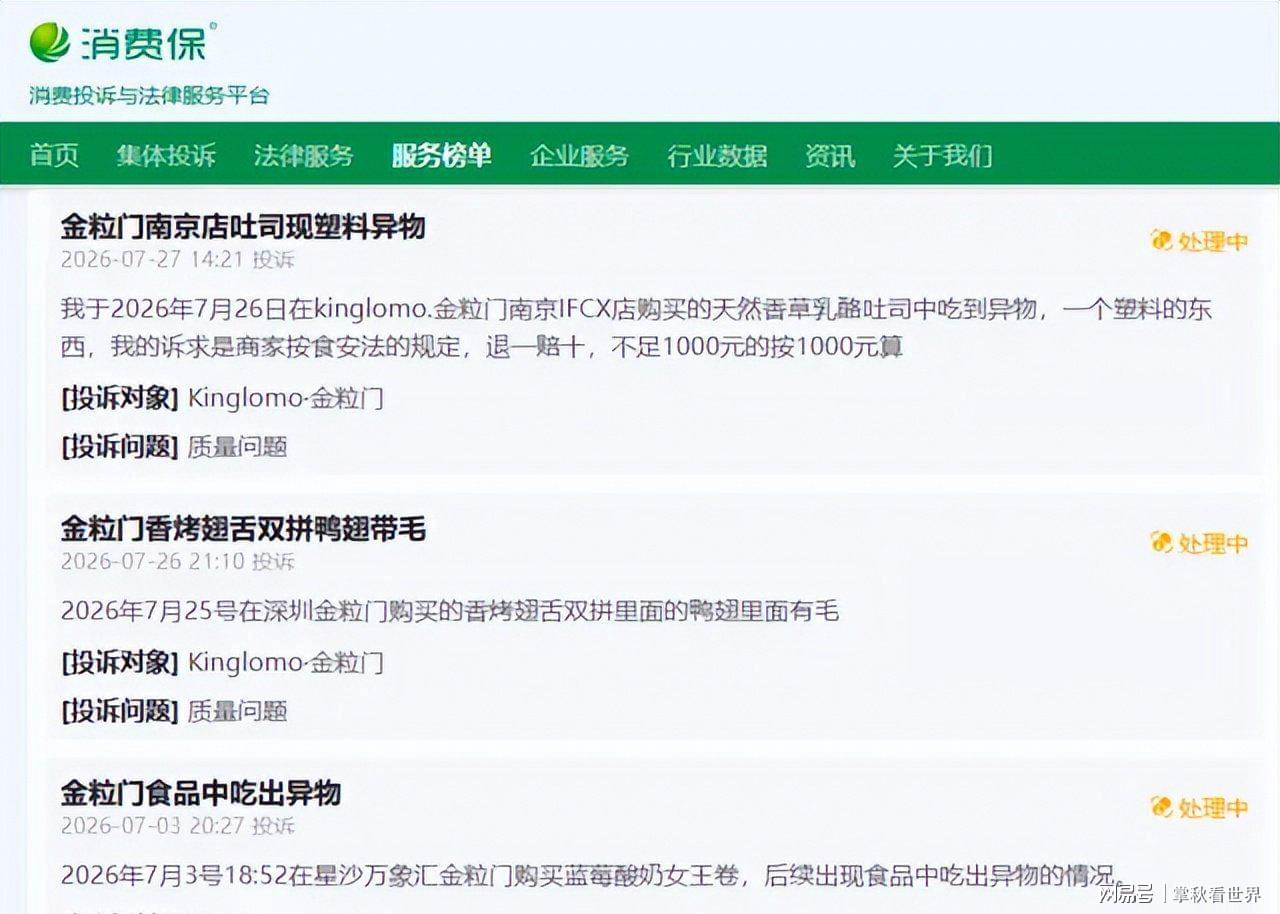Go to the 首页 nav item
This screenshot has height=914, width=1280.
(x=54, y=155)
